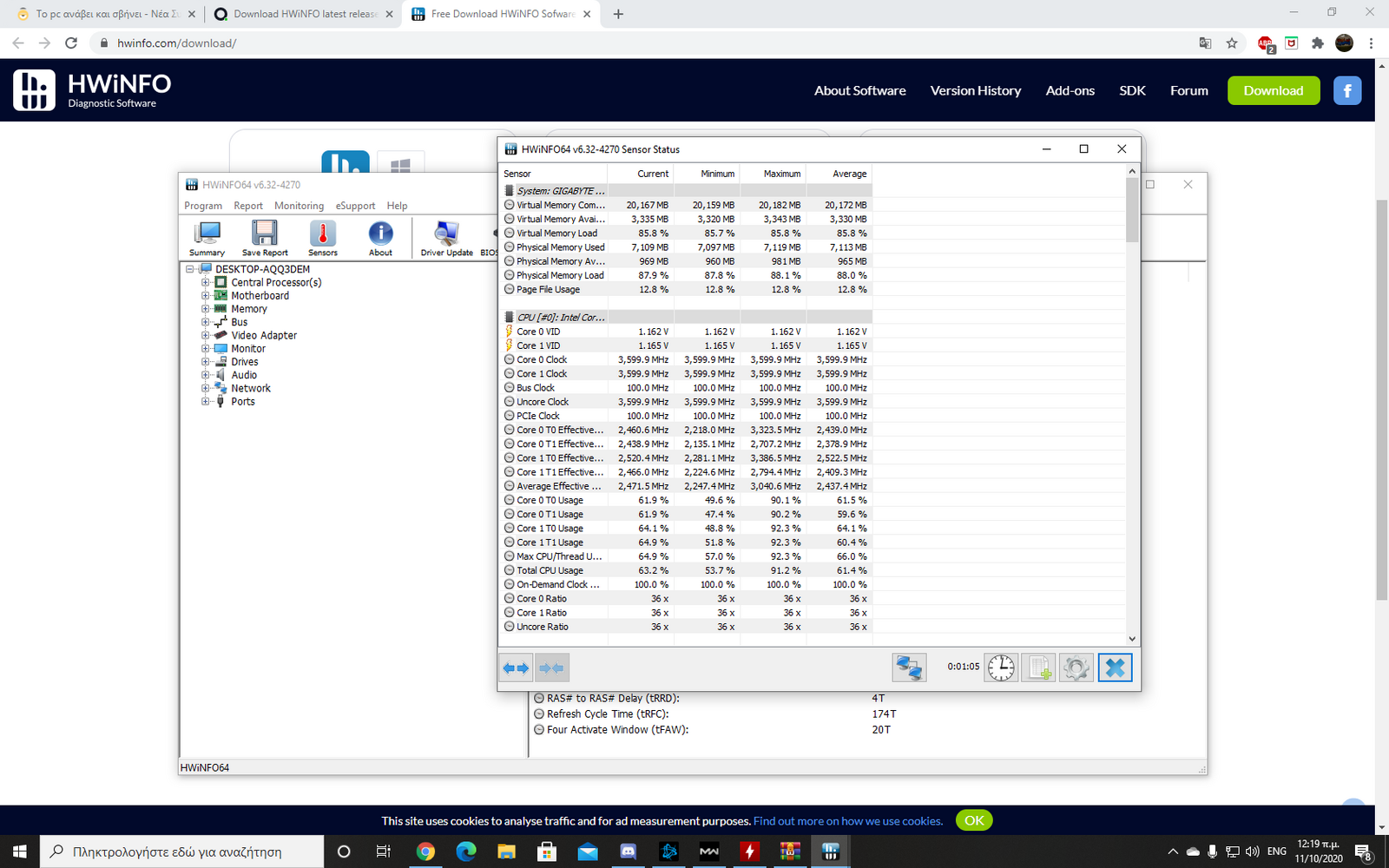Open Google Chrome from the taskbar

coord(425,852)
